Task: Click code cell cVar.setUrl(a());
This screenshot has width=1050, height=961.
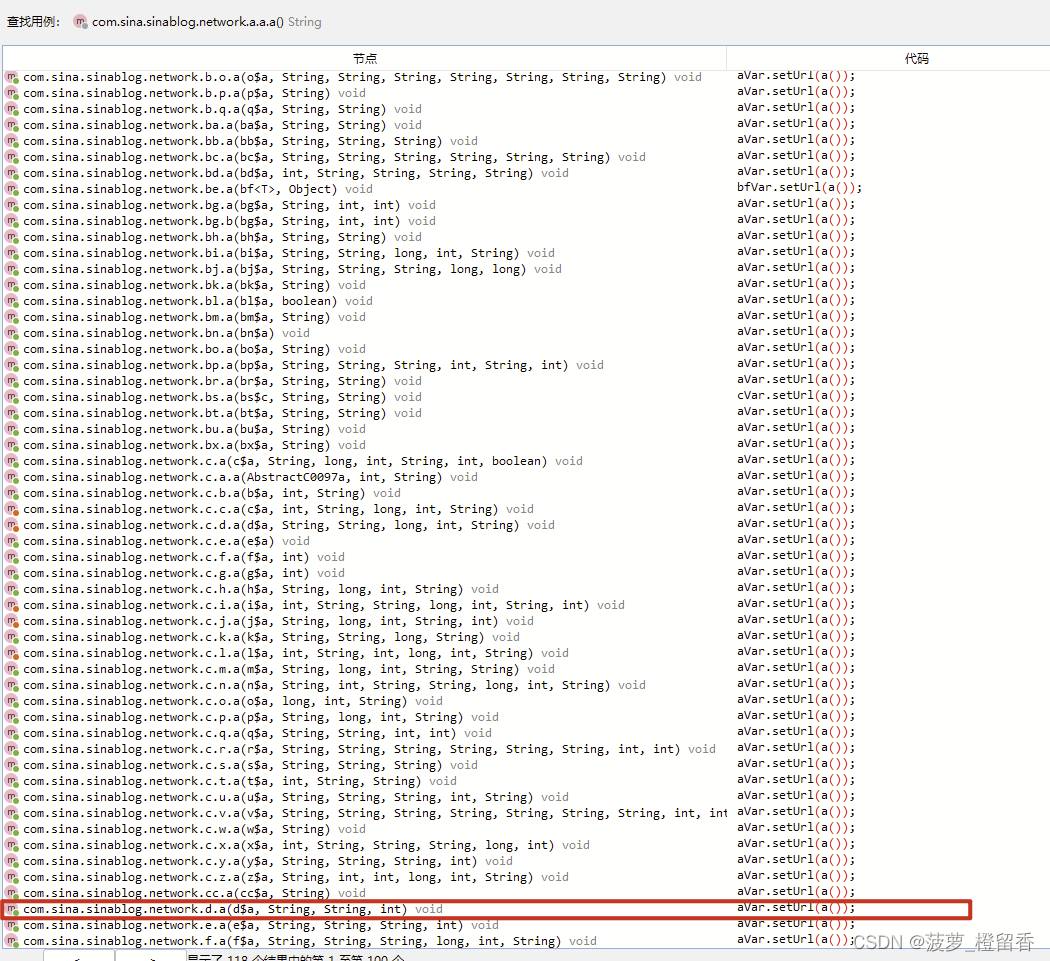Action: [x=796, y=395]
